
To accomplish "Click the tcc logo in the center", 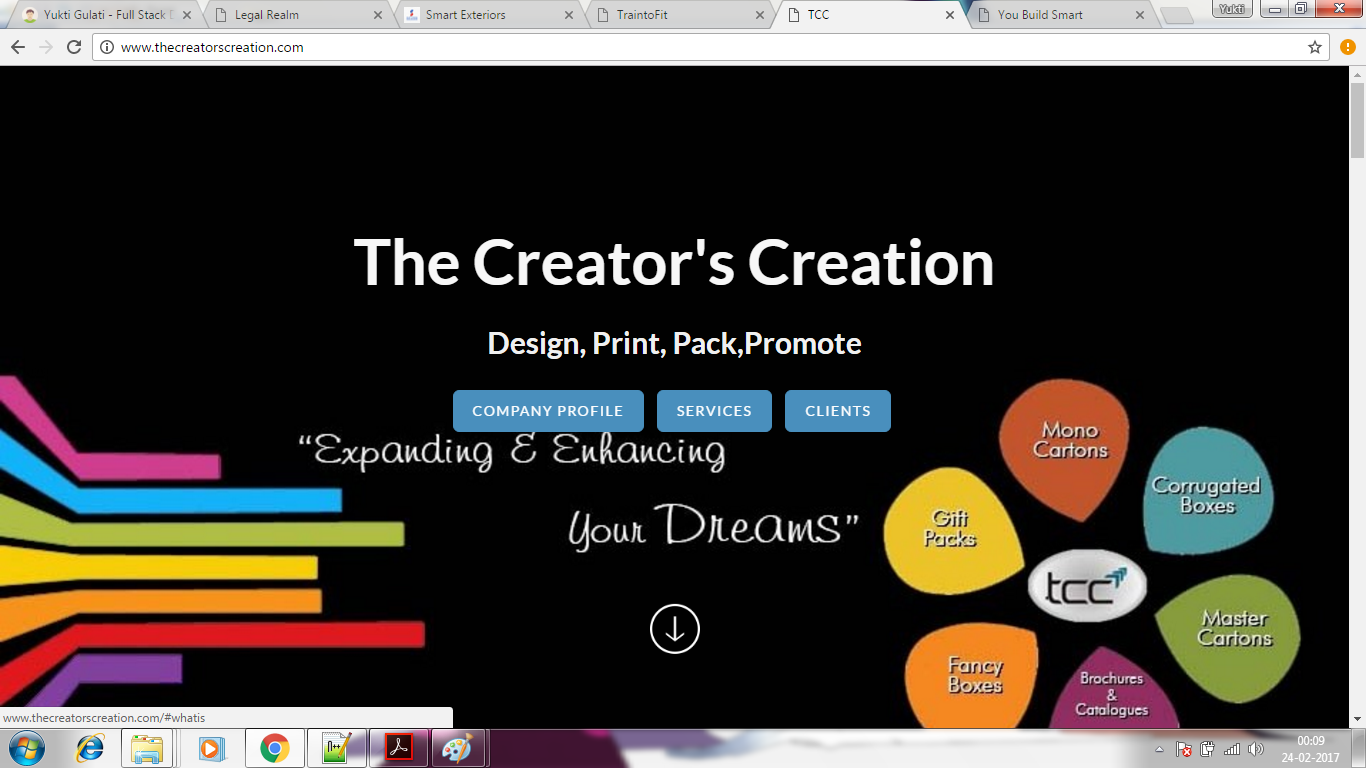I will point(1087,586).
